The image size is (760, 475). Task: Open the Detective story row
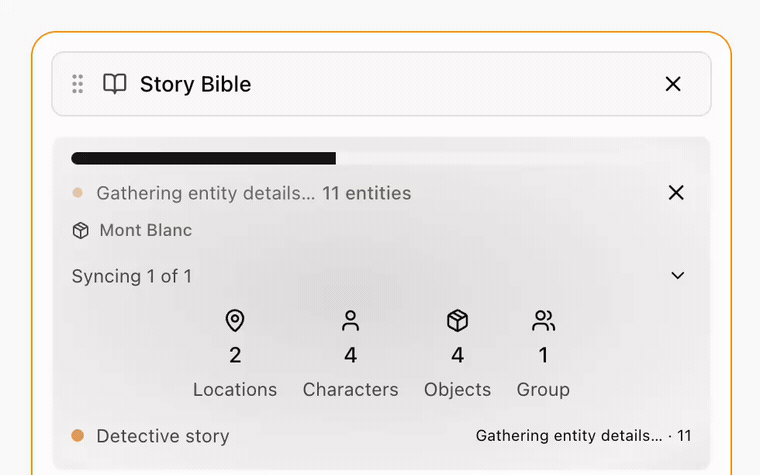coord(381,436)
